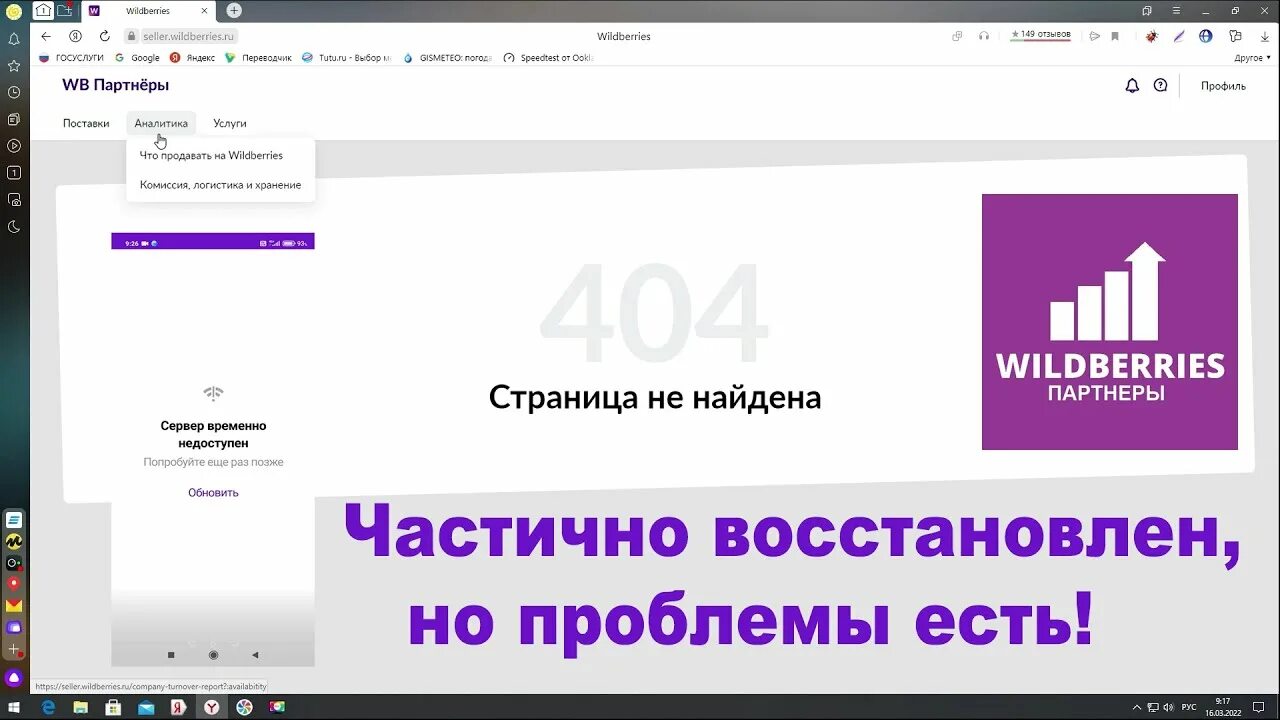Add a sidebar app with plus icon
The image size is (1280, 720).
click(x=14, y=650)
